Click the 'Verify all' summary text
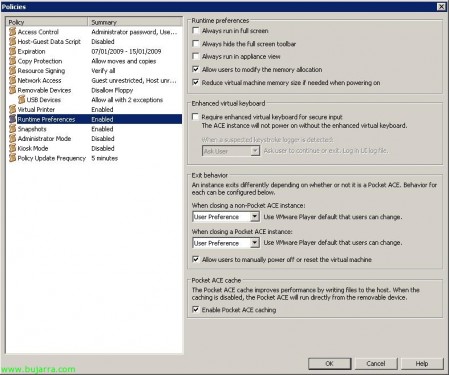The height and width of the screenshot is (375, 449). click(103, 70)
